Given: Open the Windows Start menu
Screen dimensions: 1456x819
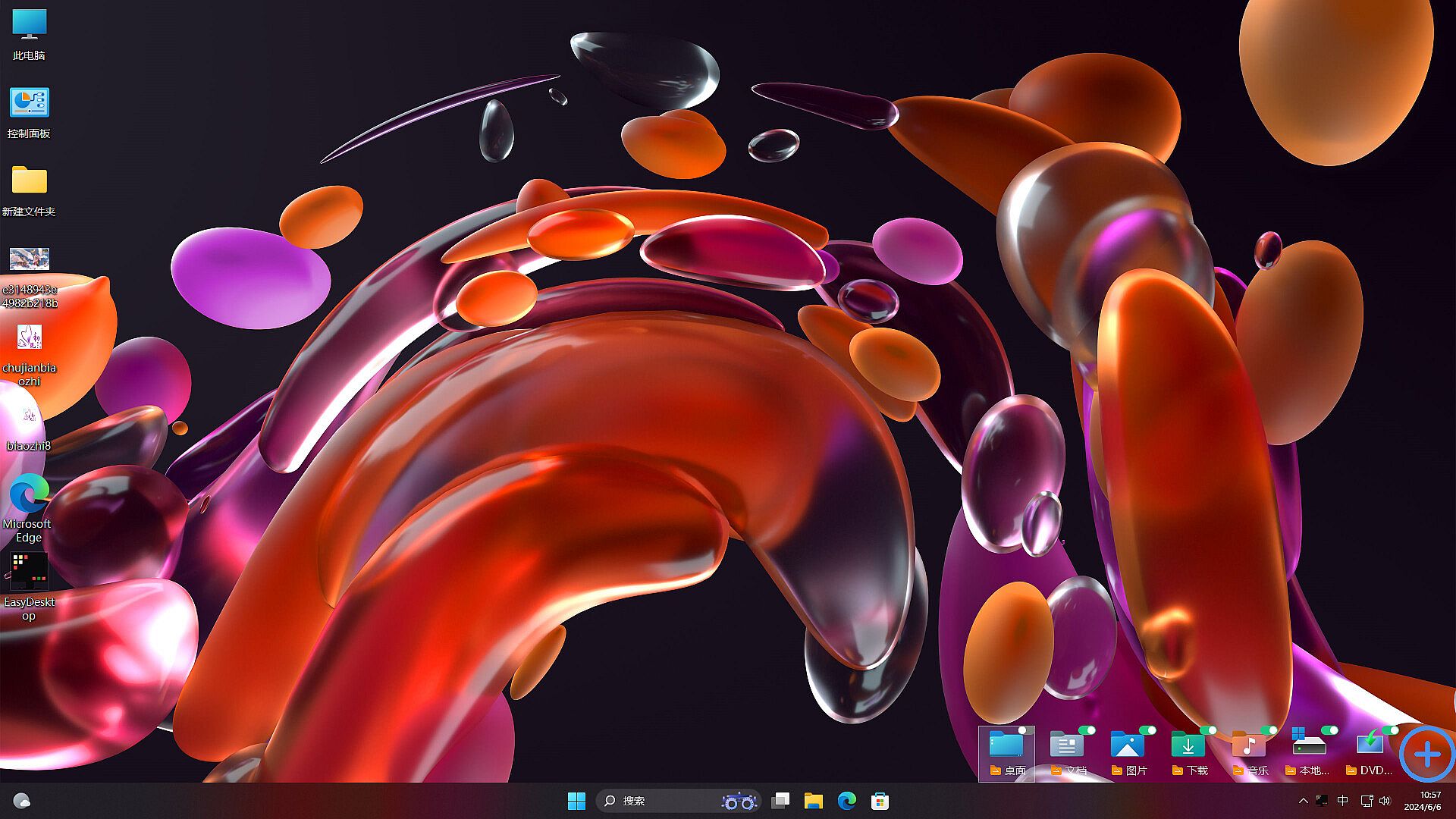Looking at the screenshot, I should pyautogui.click(x=576, y=801).
